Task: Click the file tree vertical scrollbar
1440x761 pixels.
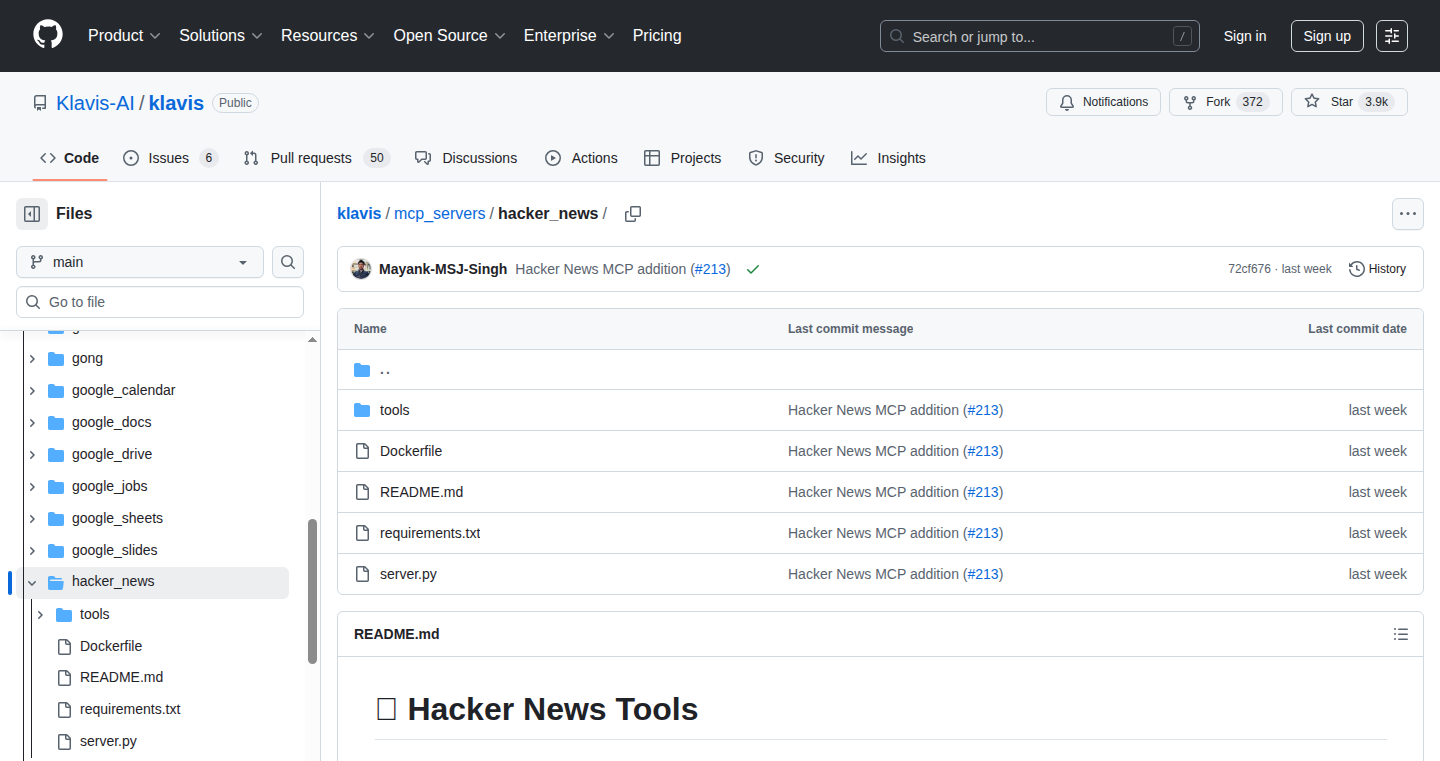Action: point(313,590)
